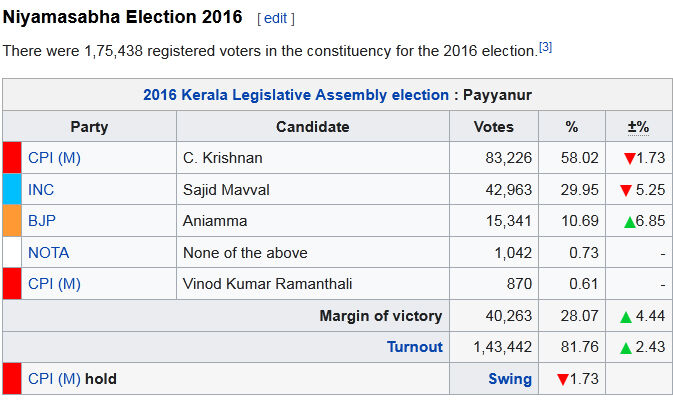This screenshot has width=673, height=408.
Task: Open the reference 3 footnote link
Action: click(545, 47)
